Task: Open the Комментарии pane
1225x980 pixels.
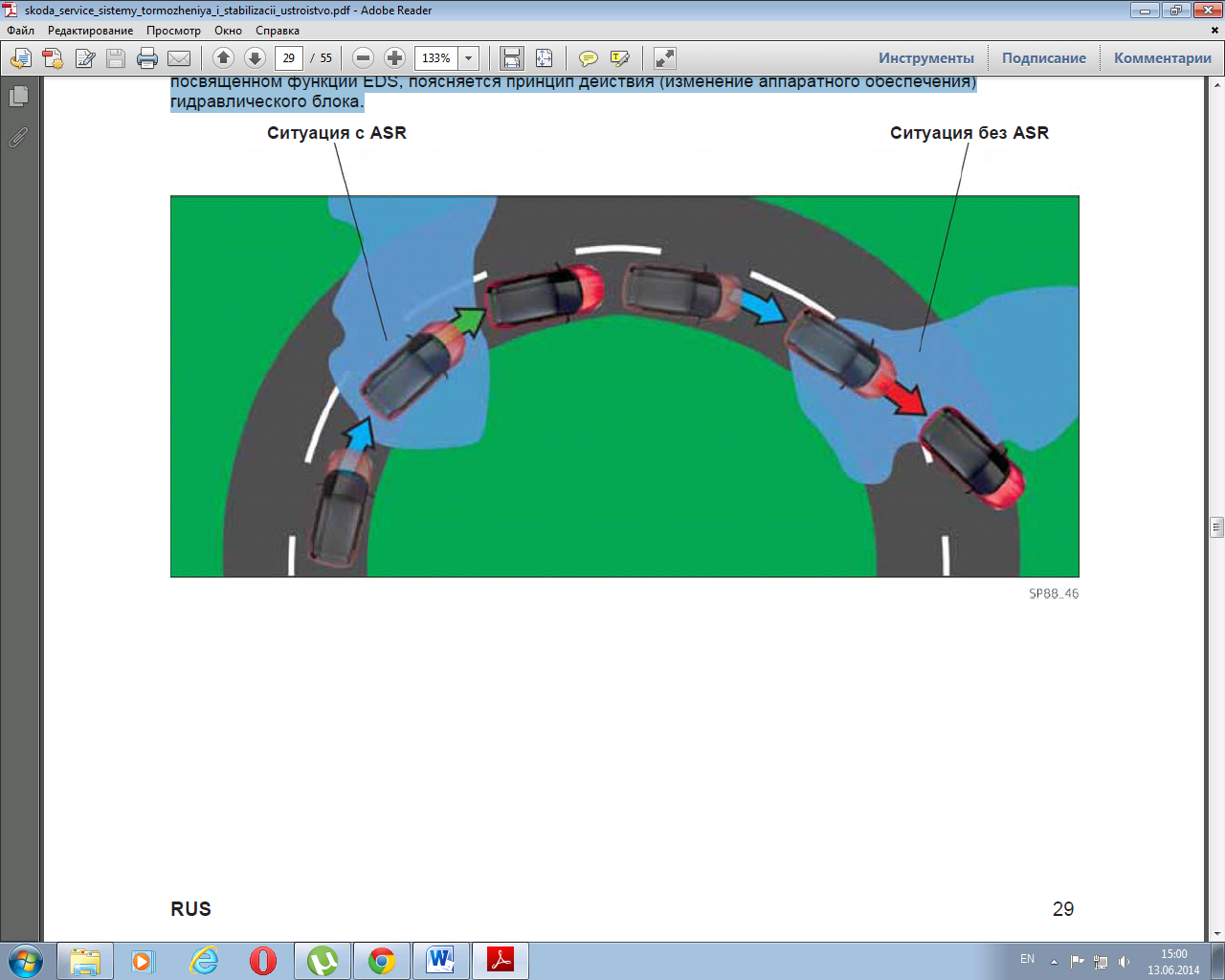Action: coord(1163,58)
